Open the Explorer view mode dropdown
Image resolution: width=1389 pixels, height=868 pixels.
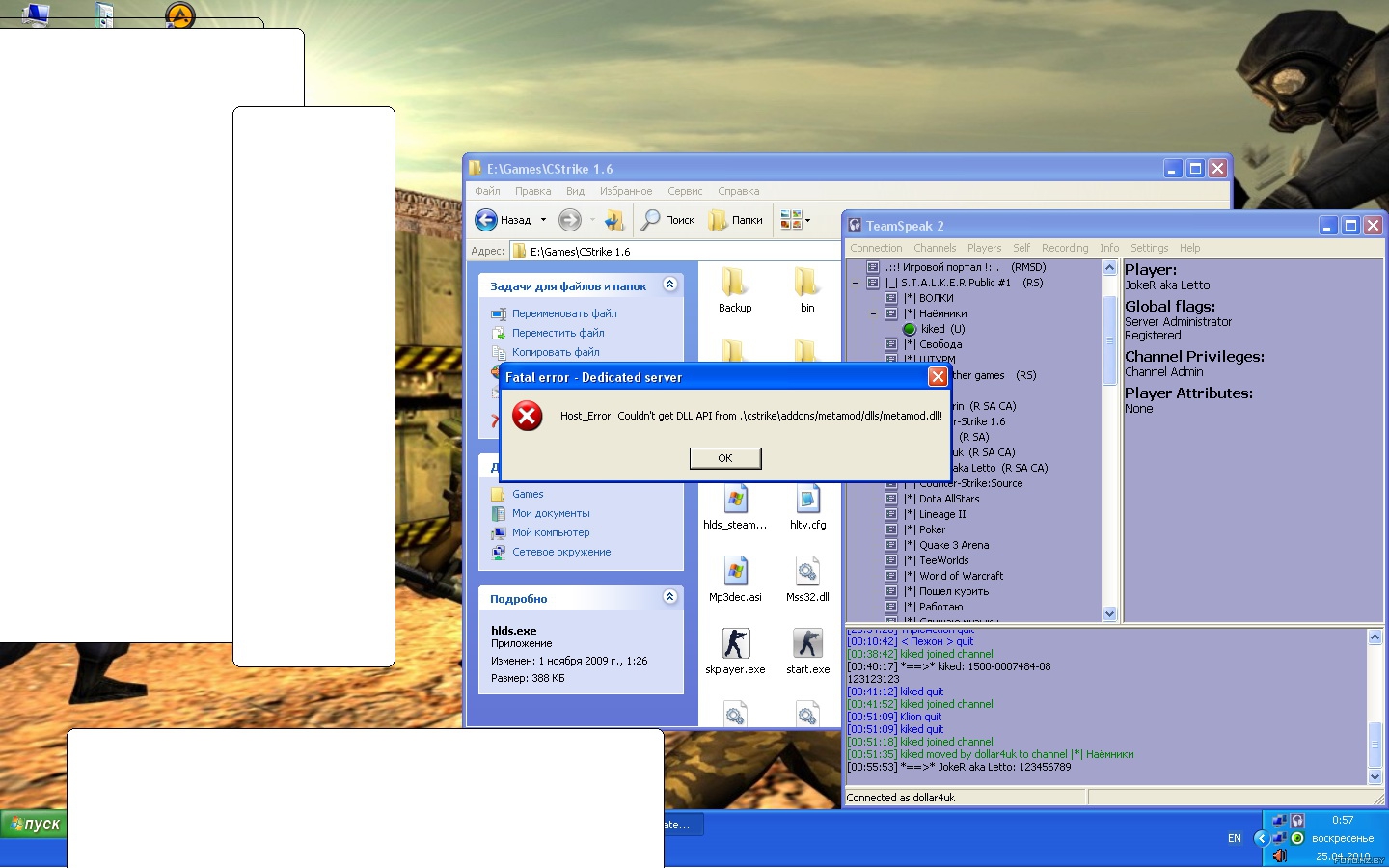[x=796, y=220]
